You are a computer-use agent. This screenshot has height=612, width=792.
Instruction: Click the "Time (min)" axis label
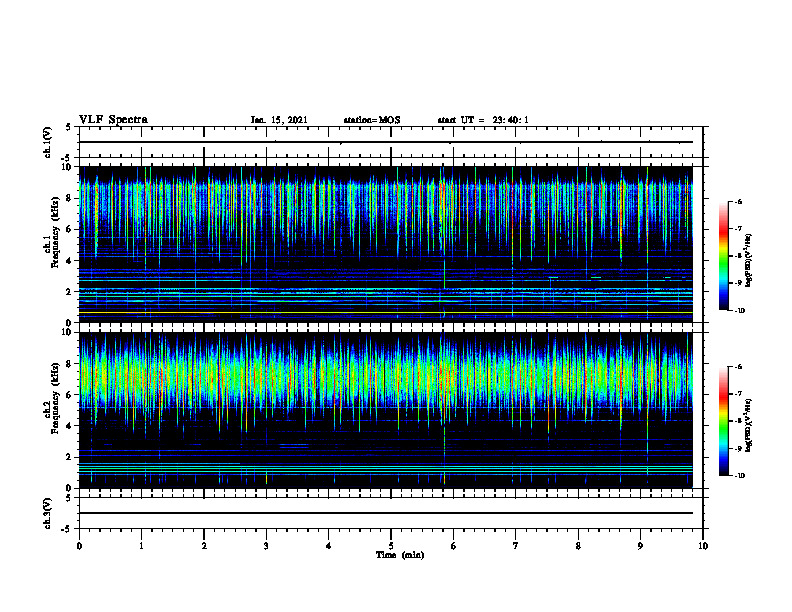coord(400,555)
